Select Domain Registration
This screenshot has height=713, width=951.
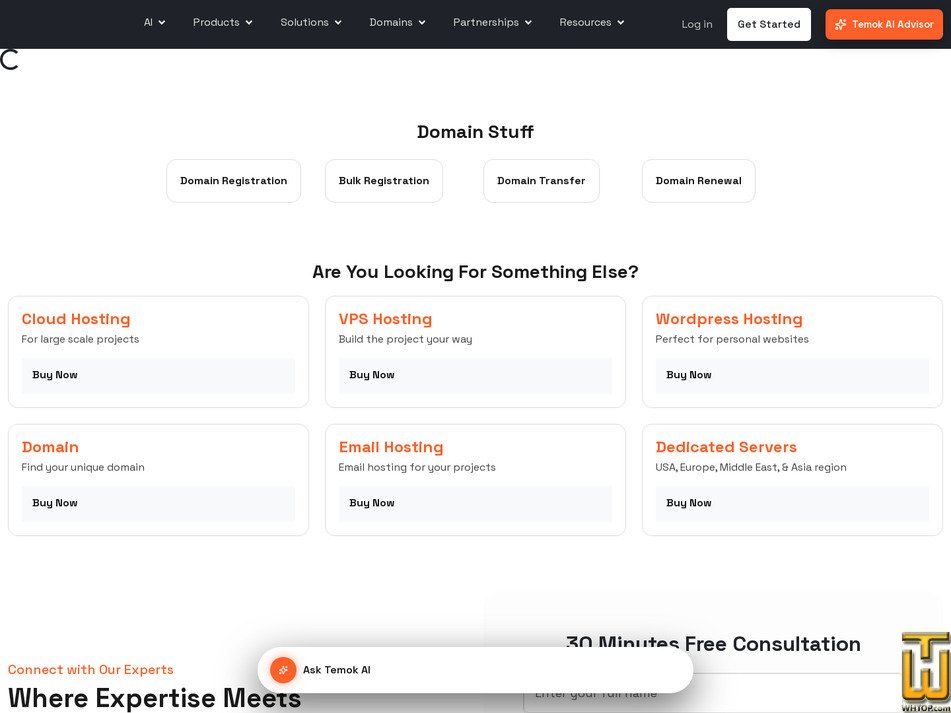(234, 181)
